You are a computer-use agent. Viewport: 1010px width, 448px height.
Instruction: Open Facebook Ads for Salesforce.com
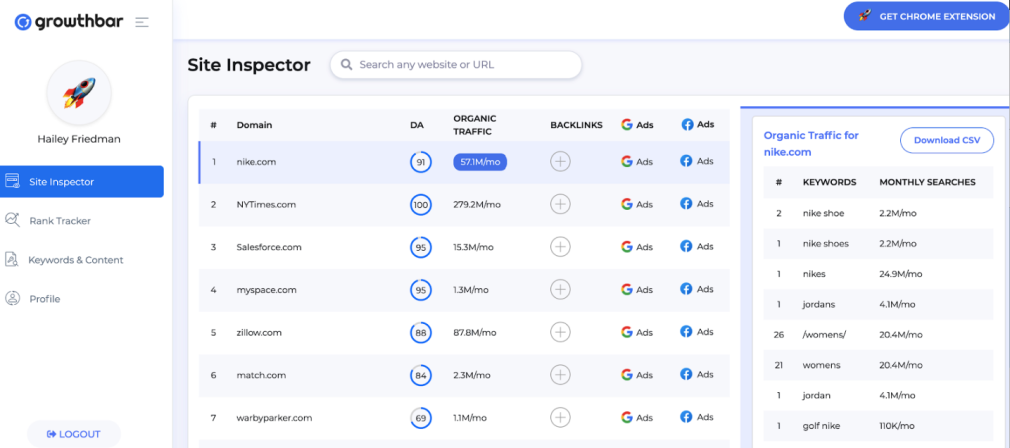point(697,246)
